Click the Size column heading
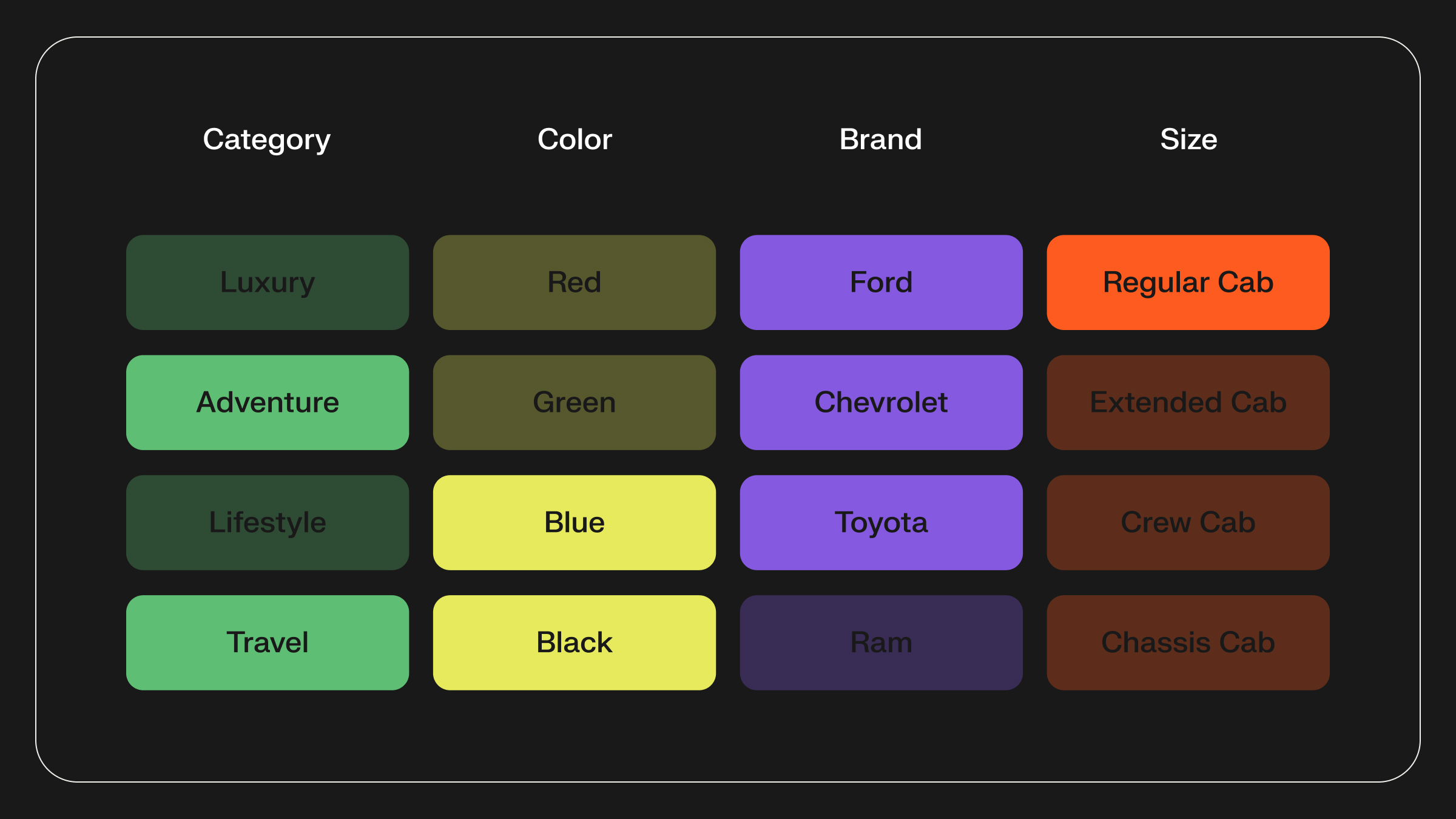Image resolution: width=1456 pixels, height=819 pixels. (1188, 140)
